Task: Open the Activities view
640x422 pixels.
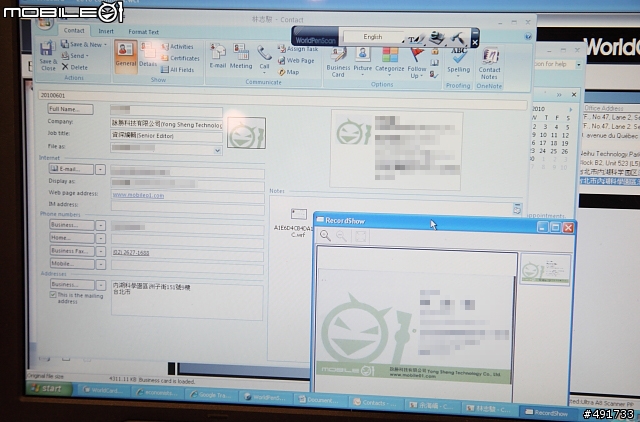Action: point(178,47)
